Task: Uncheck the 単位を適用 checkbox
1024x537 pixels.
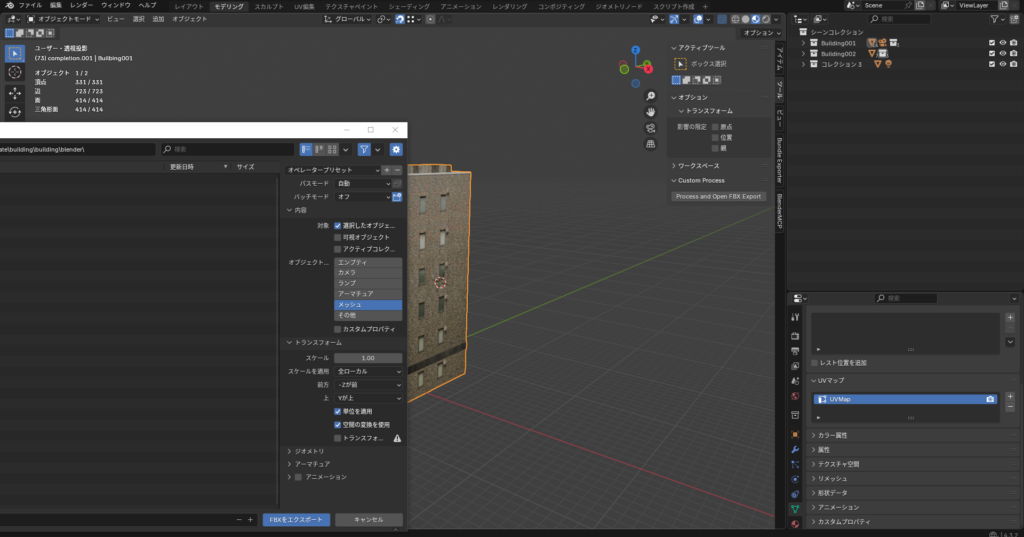Action: [338, 411]
